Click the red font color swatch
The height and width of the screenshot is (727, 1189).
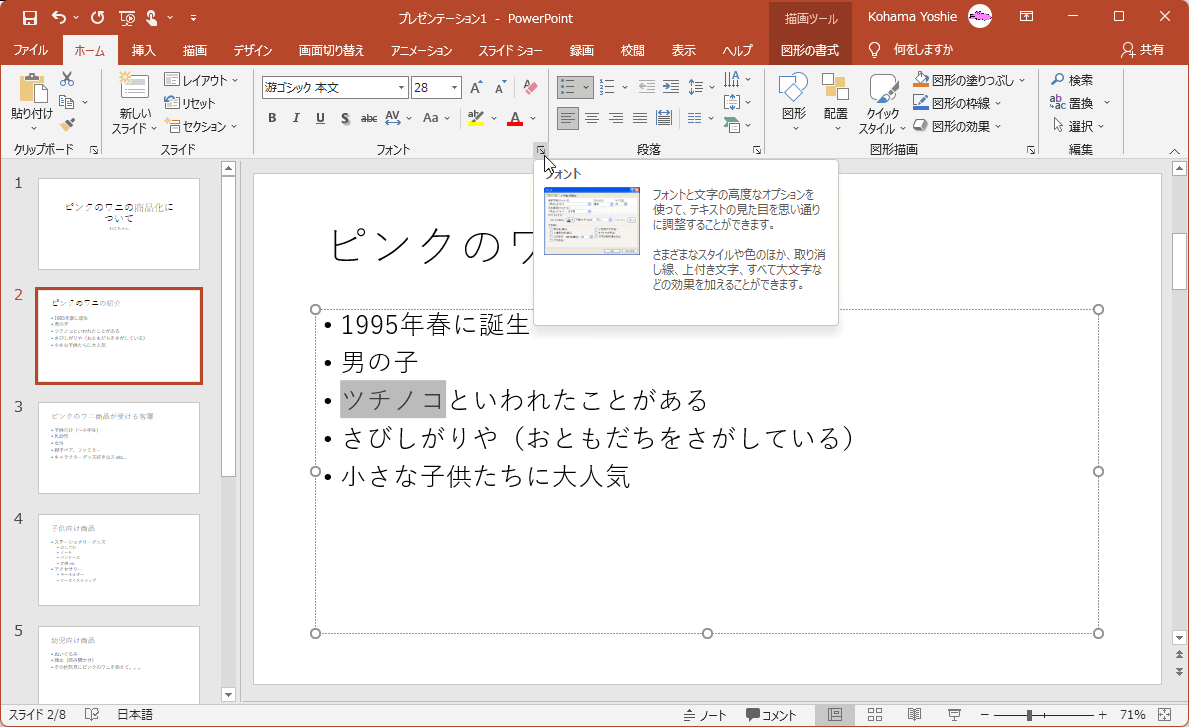coord(515,119)
